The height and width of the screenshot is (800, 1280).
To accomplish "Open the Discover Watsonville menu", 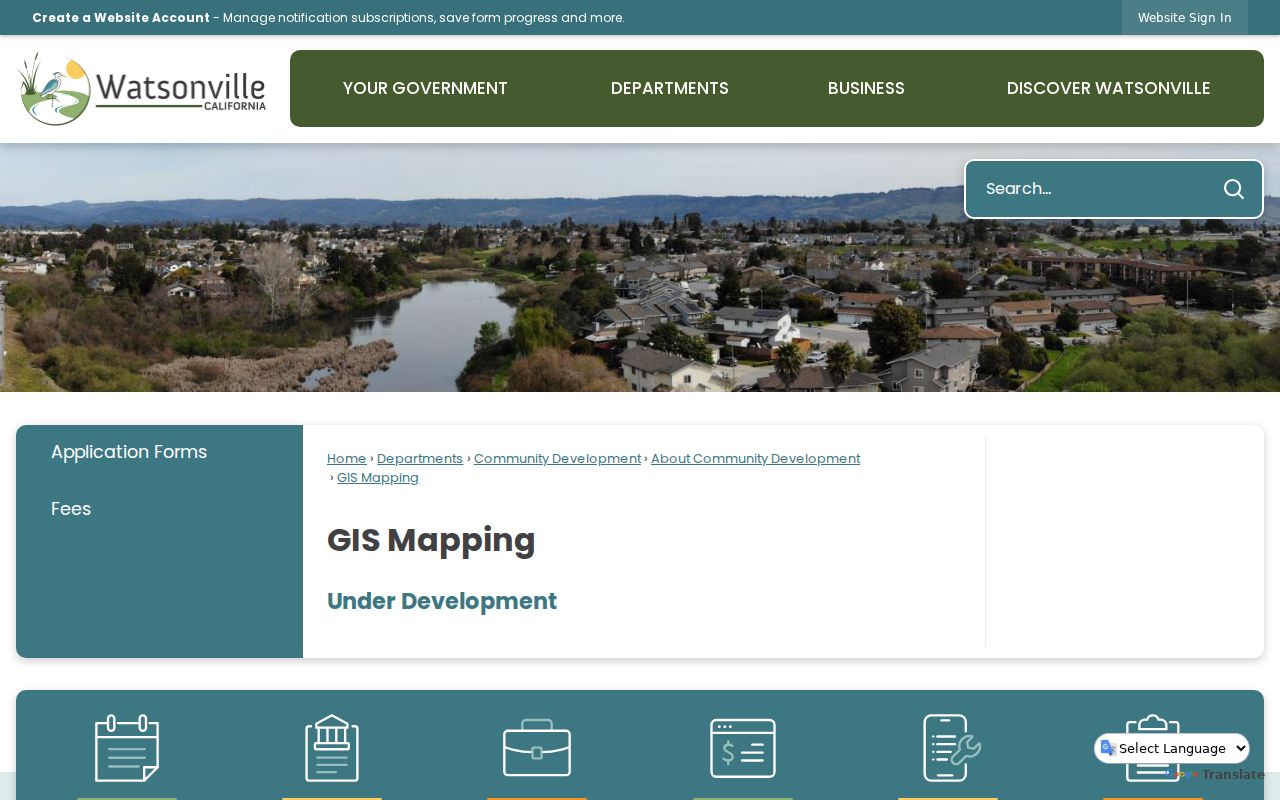I will (x=1109, y=88).
